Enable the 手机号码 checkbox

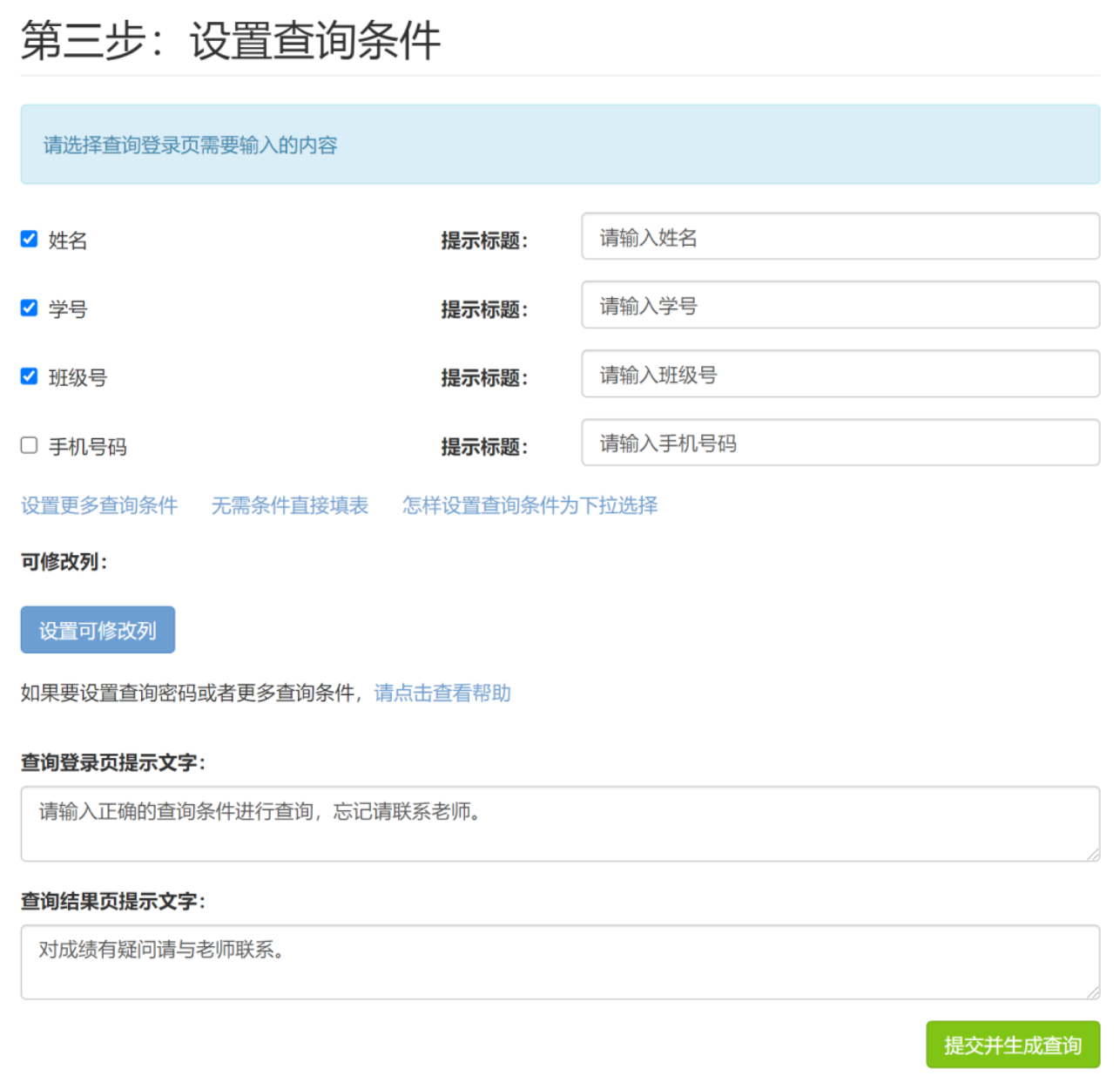point(29,445)
